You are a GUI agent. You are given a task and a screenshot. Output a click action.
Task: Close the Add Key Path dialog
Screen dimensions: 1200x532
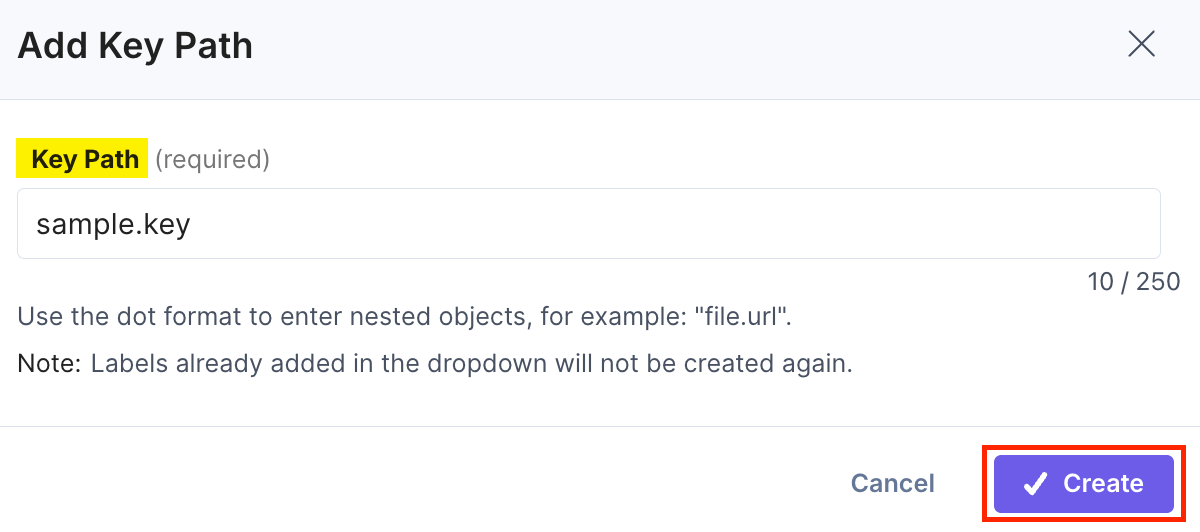click(x=1141, y=45)
